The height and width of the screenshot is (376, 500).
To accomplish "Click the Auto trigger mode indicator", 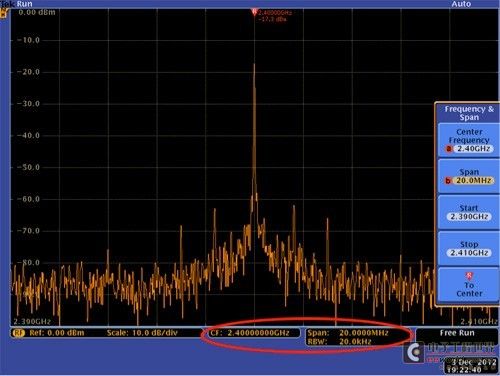I will tap(461, 4).
